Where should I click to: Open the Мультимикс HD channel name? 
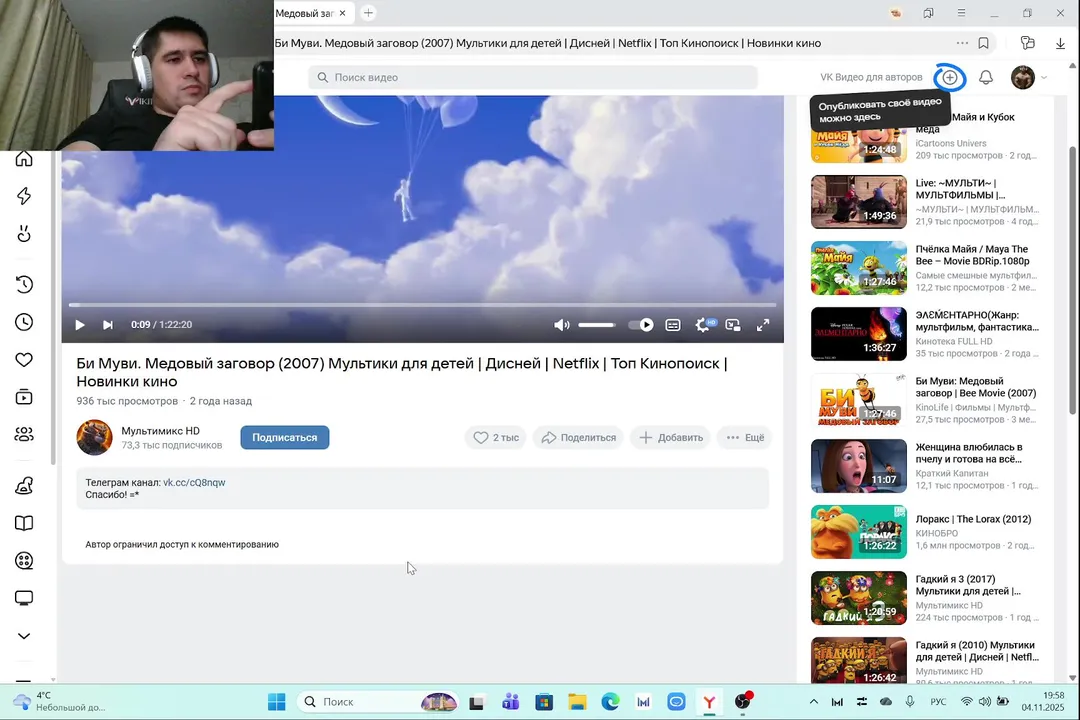click(160, 431)
